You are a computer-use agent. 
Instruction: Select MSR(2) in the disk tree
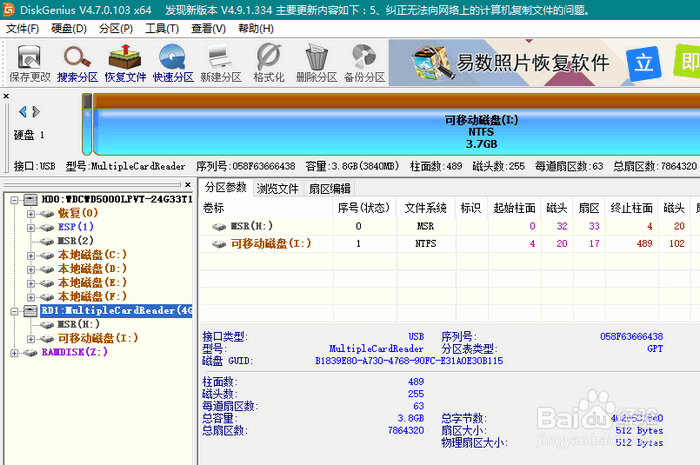tap(75, 241)
